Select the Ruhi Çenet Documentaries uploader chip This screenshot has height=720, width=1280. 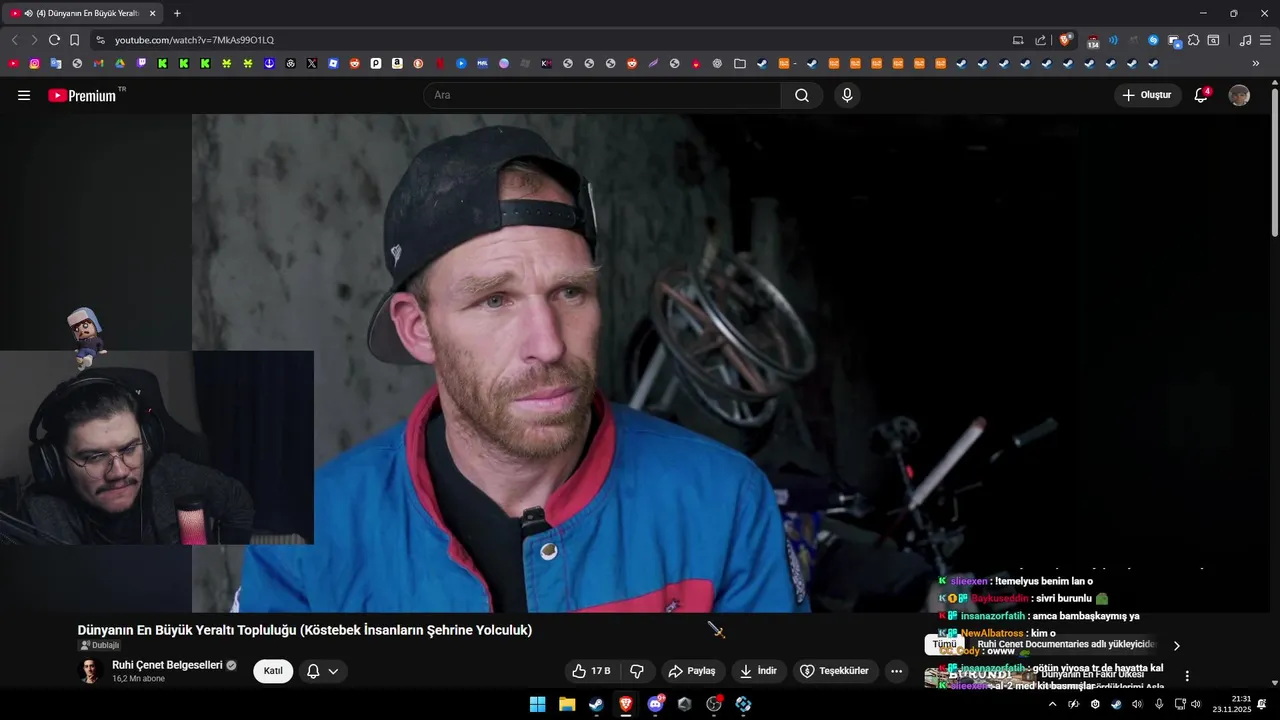point(1066,645)
